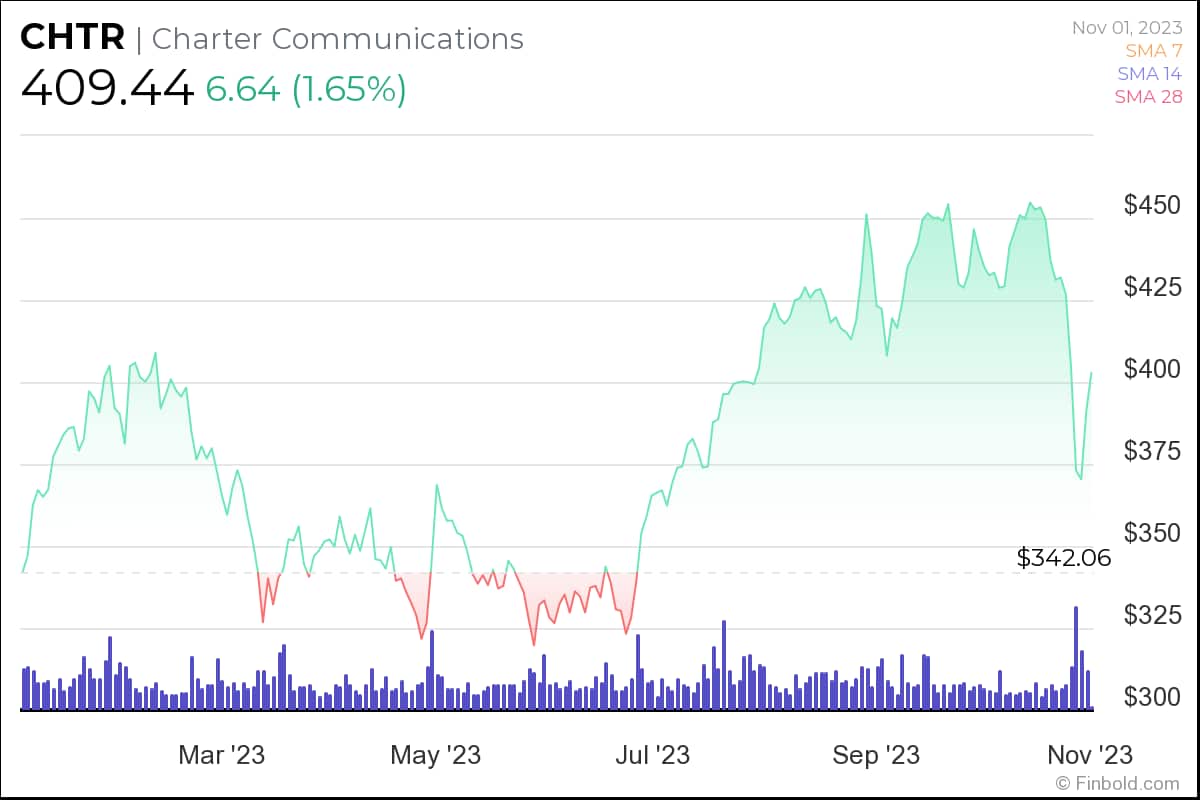
Task: Click the $342.06 baseline price label
Action: coord(1064,558)
